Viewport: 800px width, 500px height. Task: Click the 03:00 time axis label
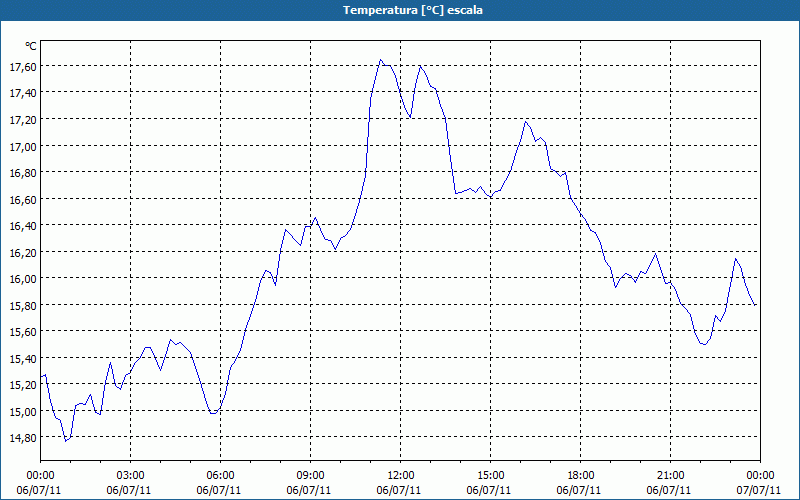131,476
